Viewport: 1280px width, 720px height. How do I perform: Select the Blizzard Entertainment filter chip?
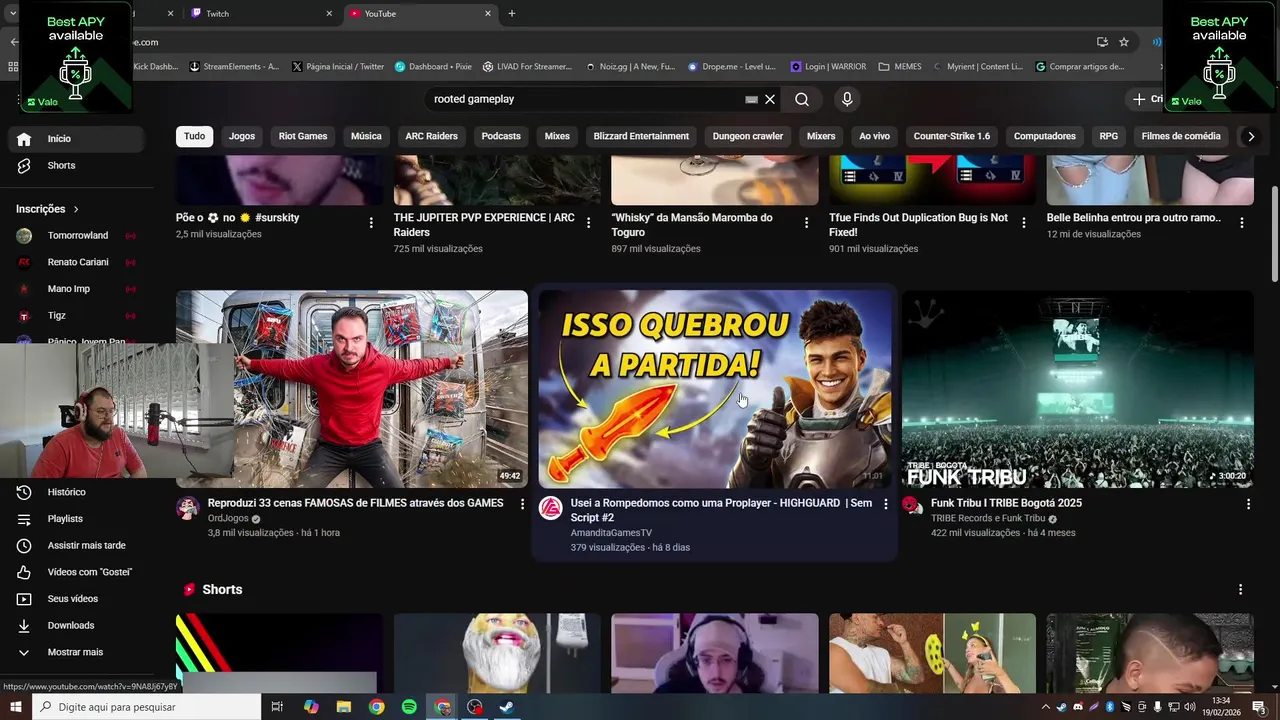tap(641, 136)
